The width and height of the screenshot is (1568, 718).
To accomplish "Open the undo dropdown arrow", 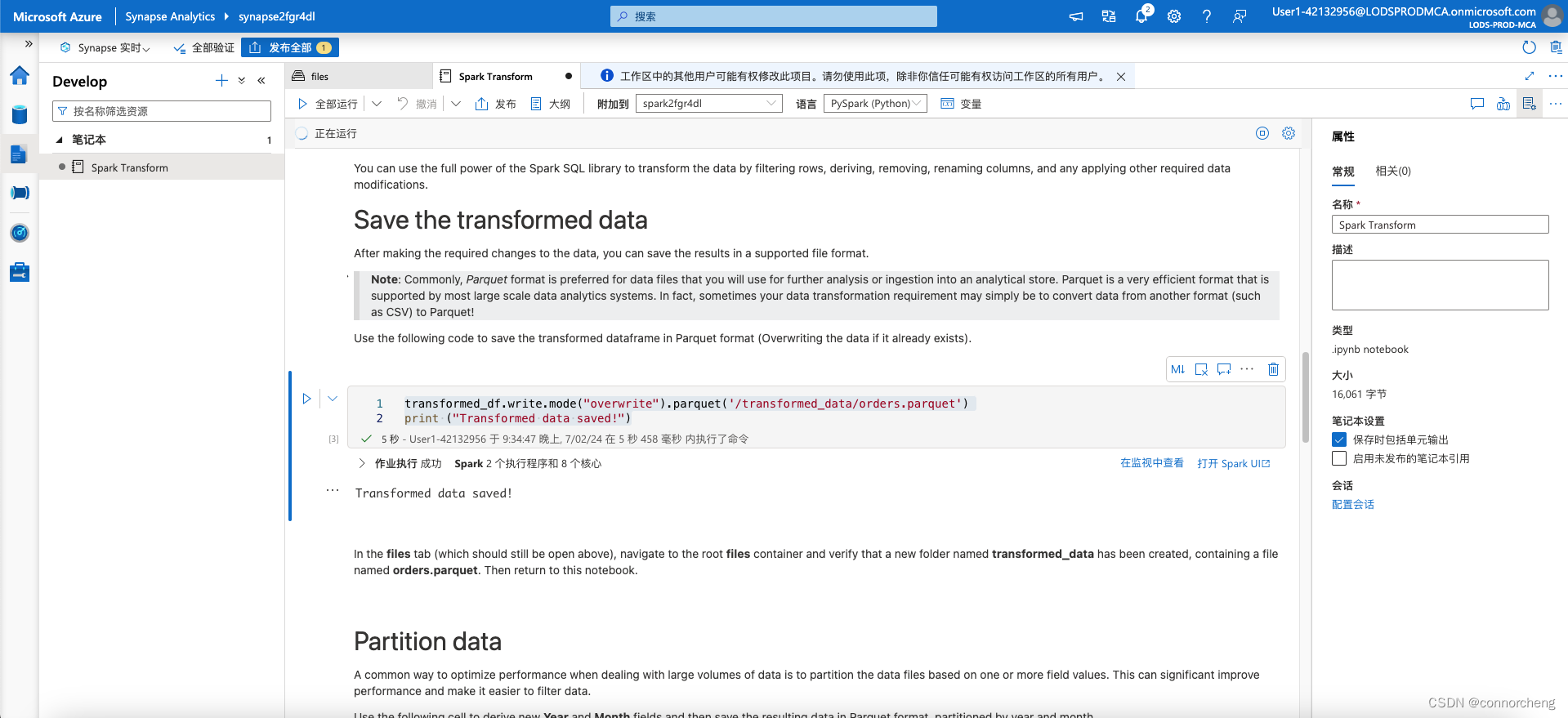I will tap(456, 104).
